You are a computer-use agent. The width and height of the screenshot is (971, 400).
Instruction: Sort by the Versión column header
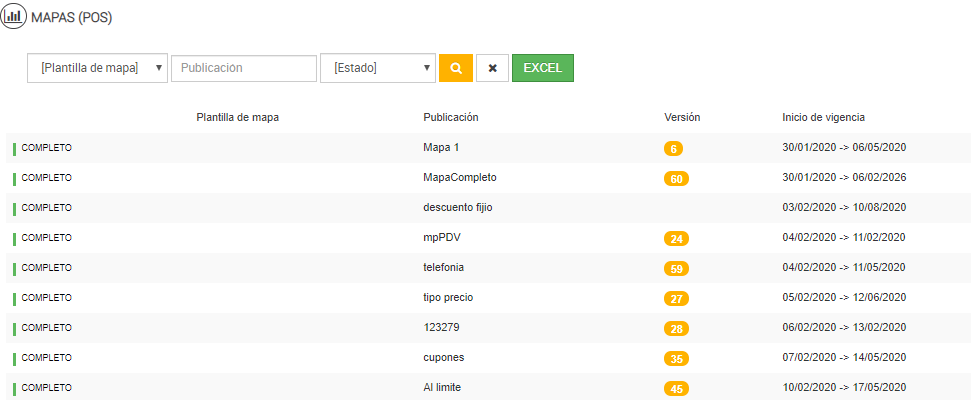point(682,117)
